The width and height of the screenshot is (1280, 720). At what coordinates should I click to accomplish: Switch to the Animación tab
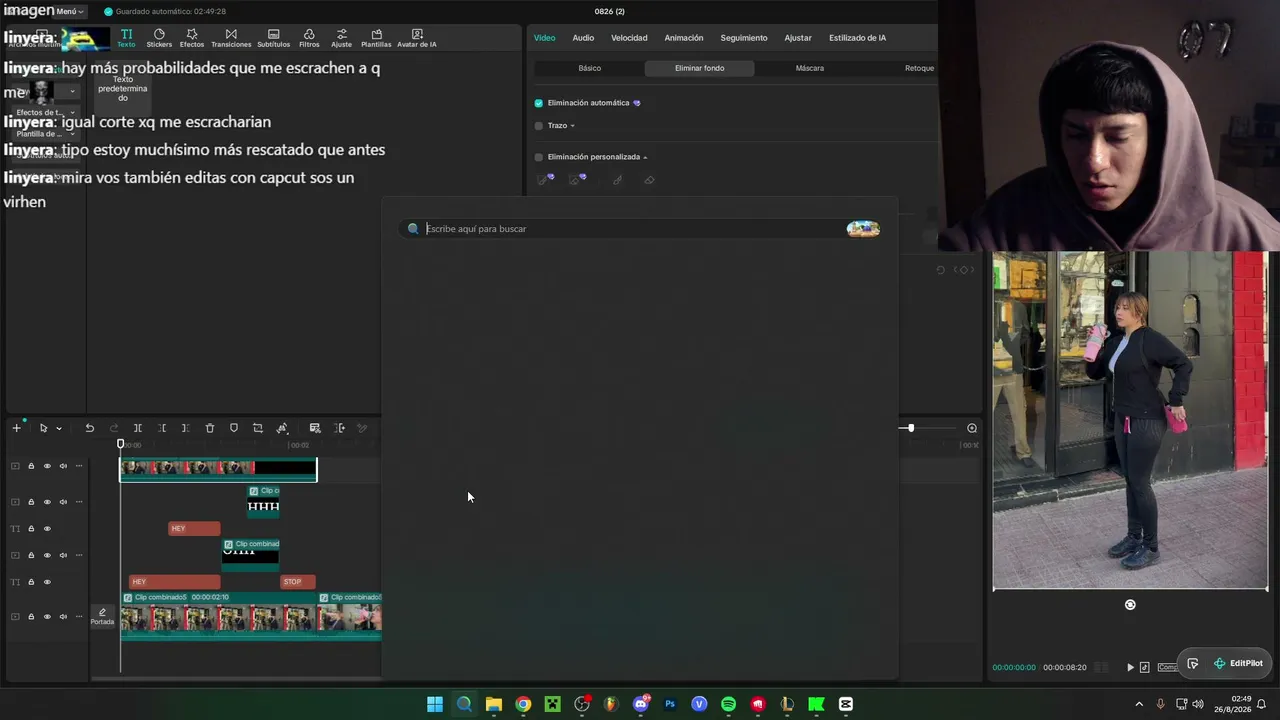684,38
